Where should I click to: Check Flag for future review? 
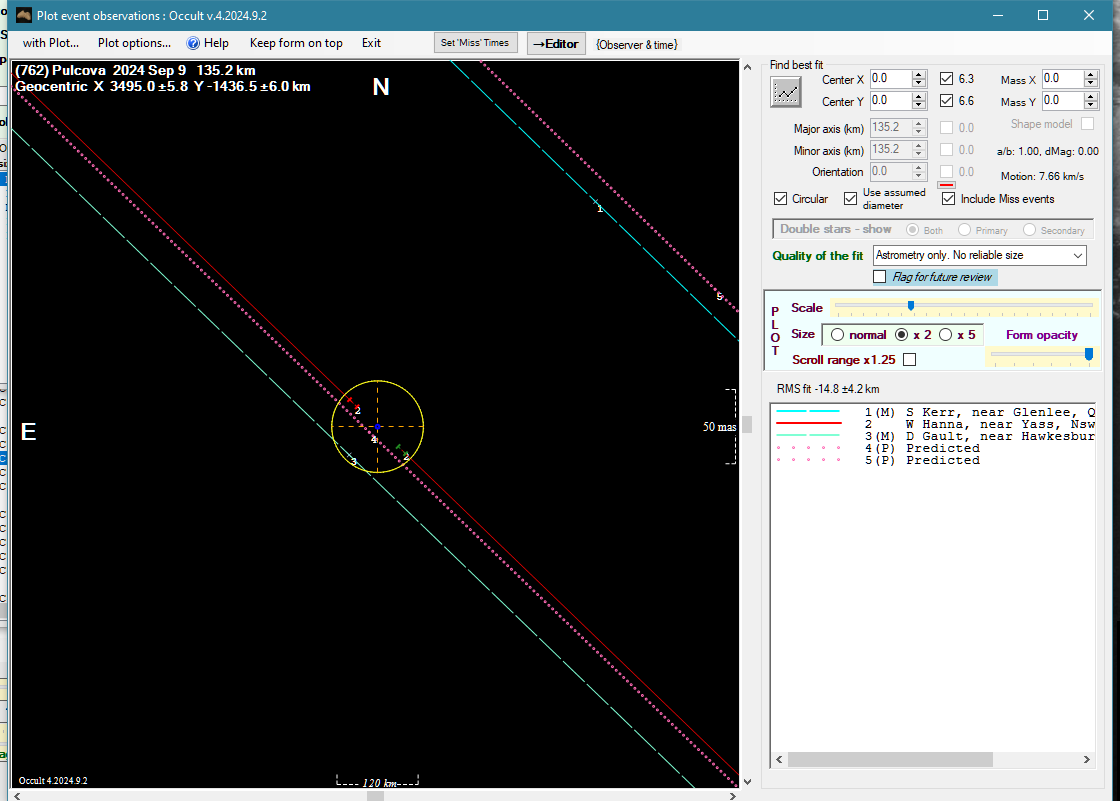(x=880, y=276)
